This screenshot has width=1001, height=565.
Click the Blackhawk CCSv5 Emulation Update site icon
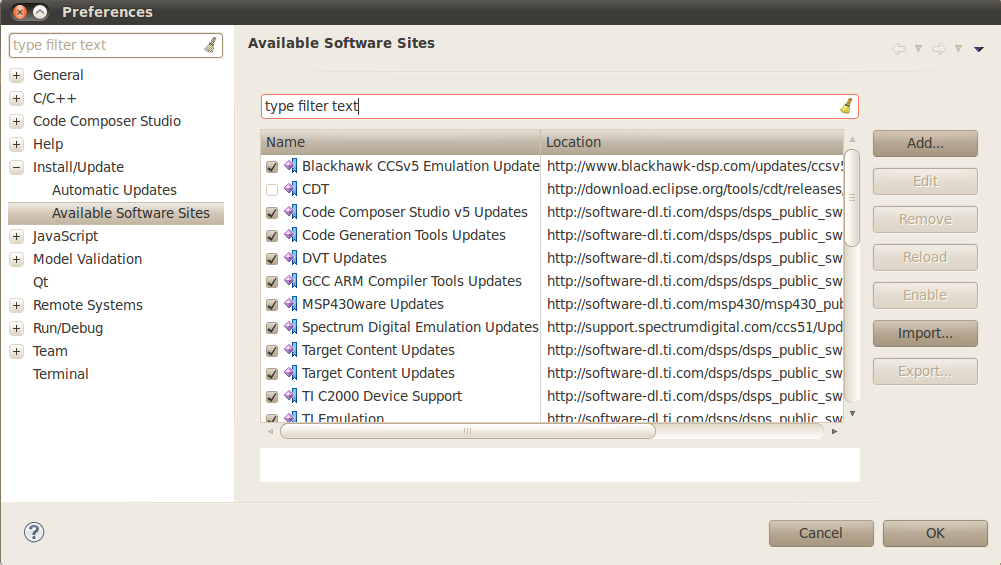pos(290,166)
